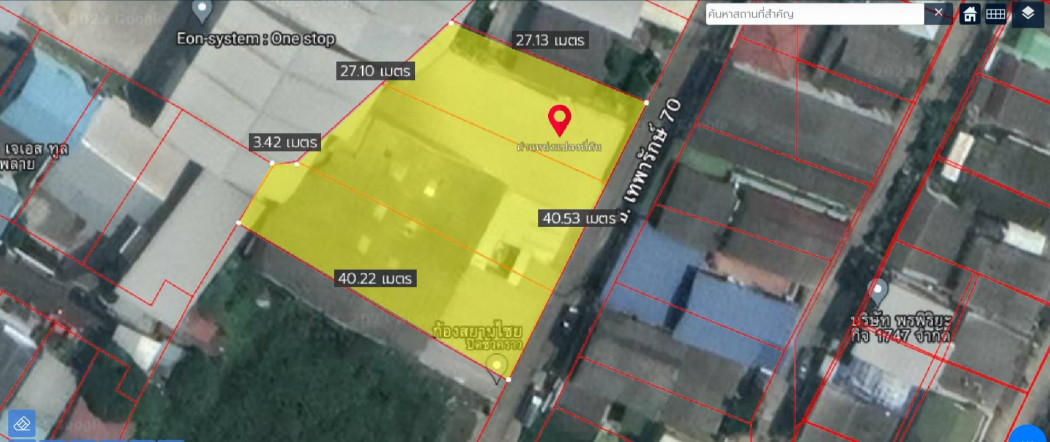Open the บริษัท พรพิริยะกิจ 1747 place pin

(x=877, y=292)
